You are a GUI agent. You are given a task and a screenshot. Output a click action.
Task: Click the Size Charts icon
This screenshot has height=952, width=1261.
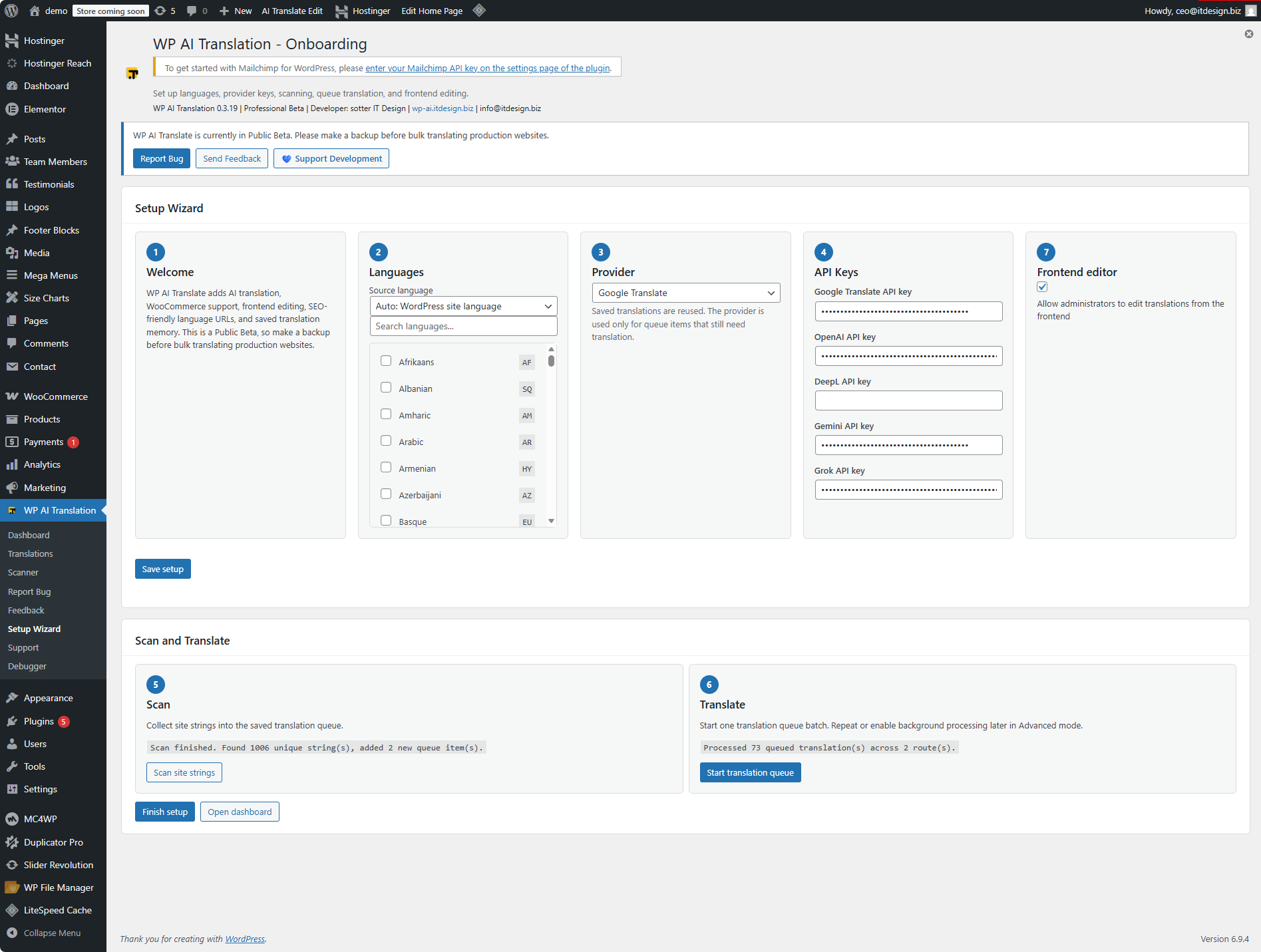tap(12, 298)
